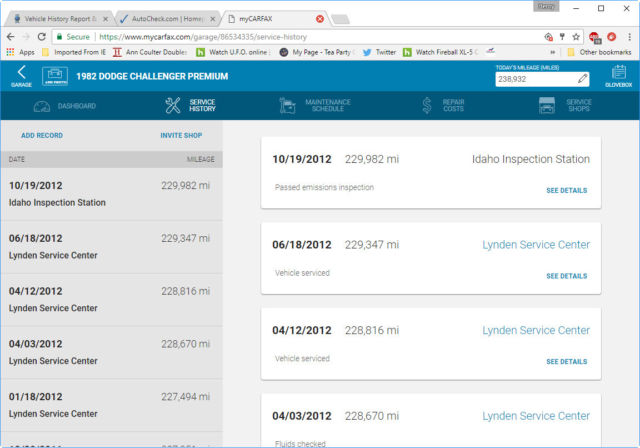Open the Maintenance Schedule icon
The width and height of the screenshot is (640, 448).
tap(288, 106)
